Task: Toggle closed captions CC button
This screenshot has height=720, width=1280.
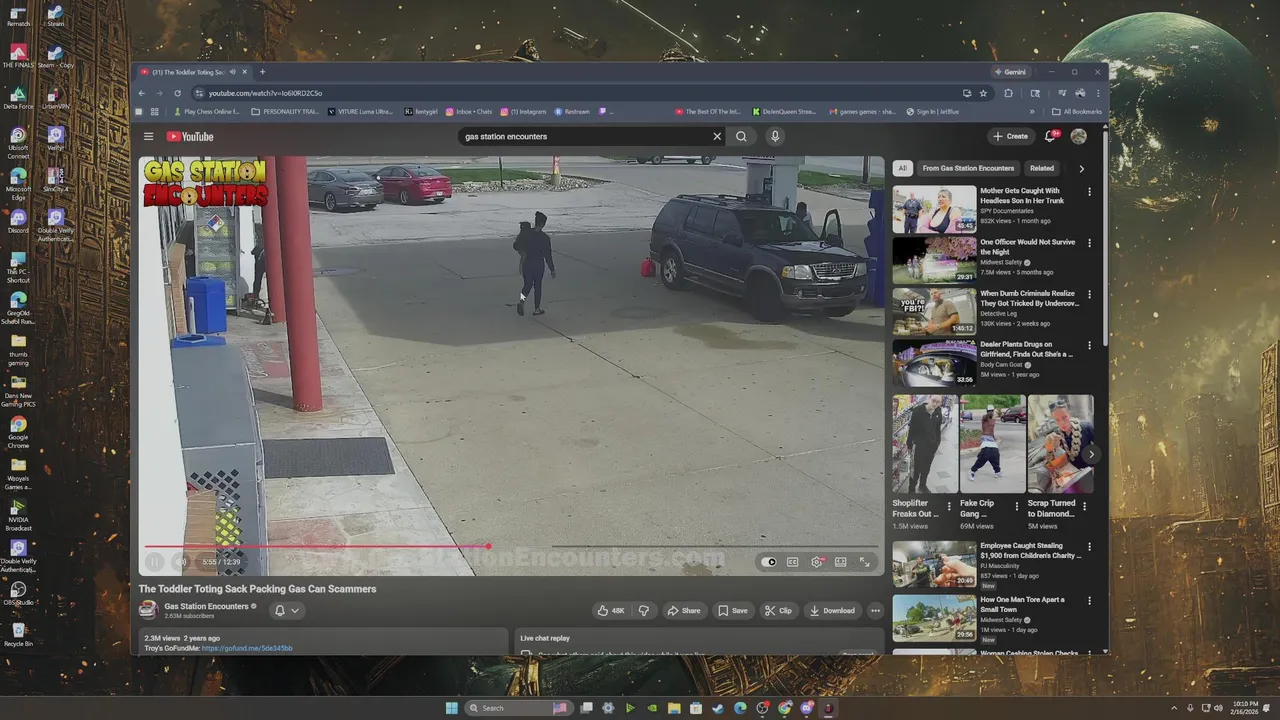Action: click(x=793, y=562)
